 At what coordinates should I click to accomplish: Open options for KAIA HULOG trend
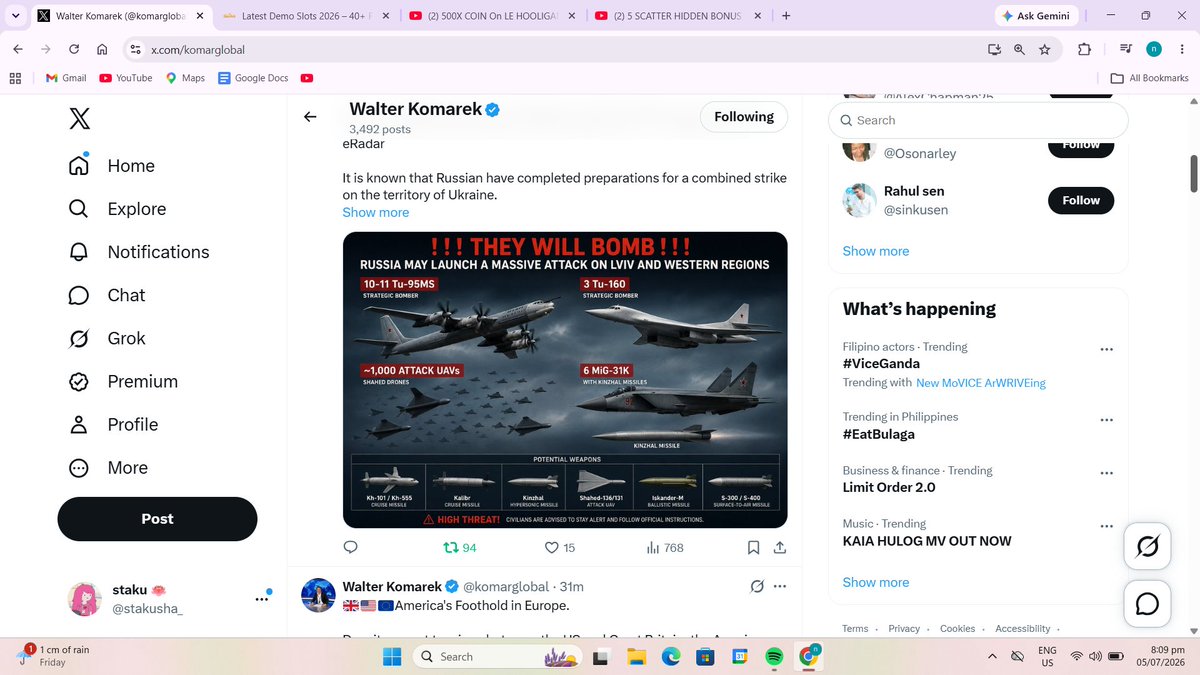click(x=1106, y=526)
